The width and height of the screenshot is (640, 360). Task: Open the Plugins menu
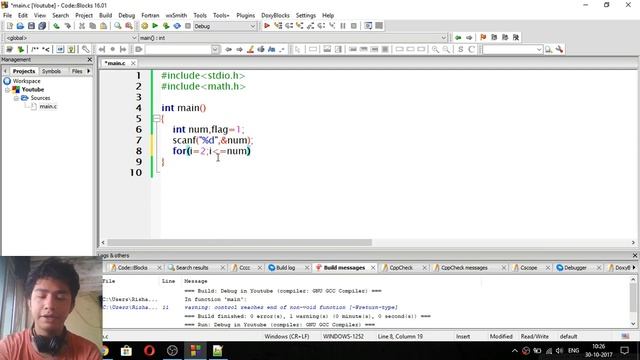(x=245, y=15)
